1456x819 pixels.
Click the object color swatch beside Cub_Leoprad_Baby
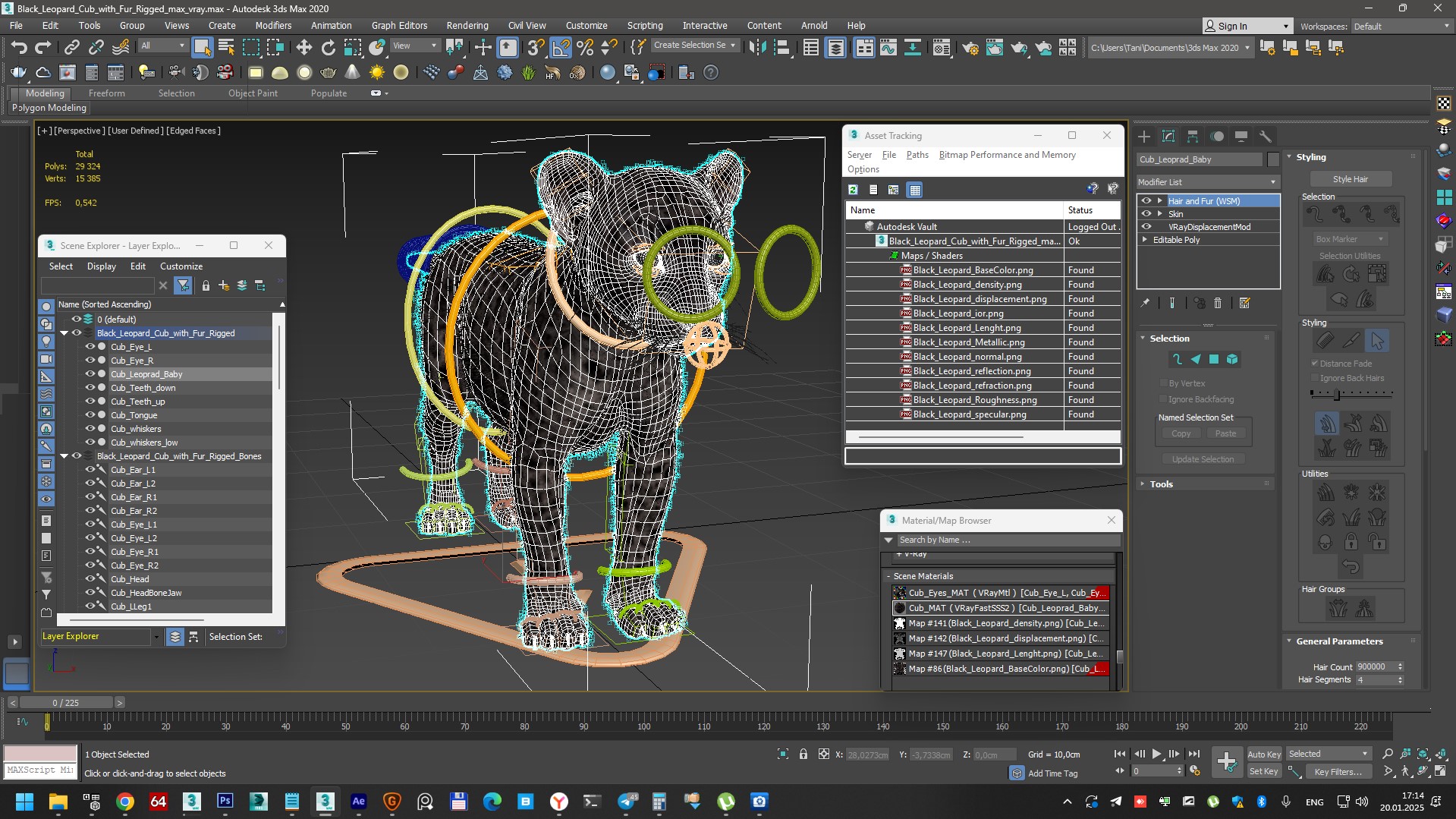(x=1273, y=159)
